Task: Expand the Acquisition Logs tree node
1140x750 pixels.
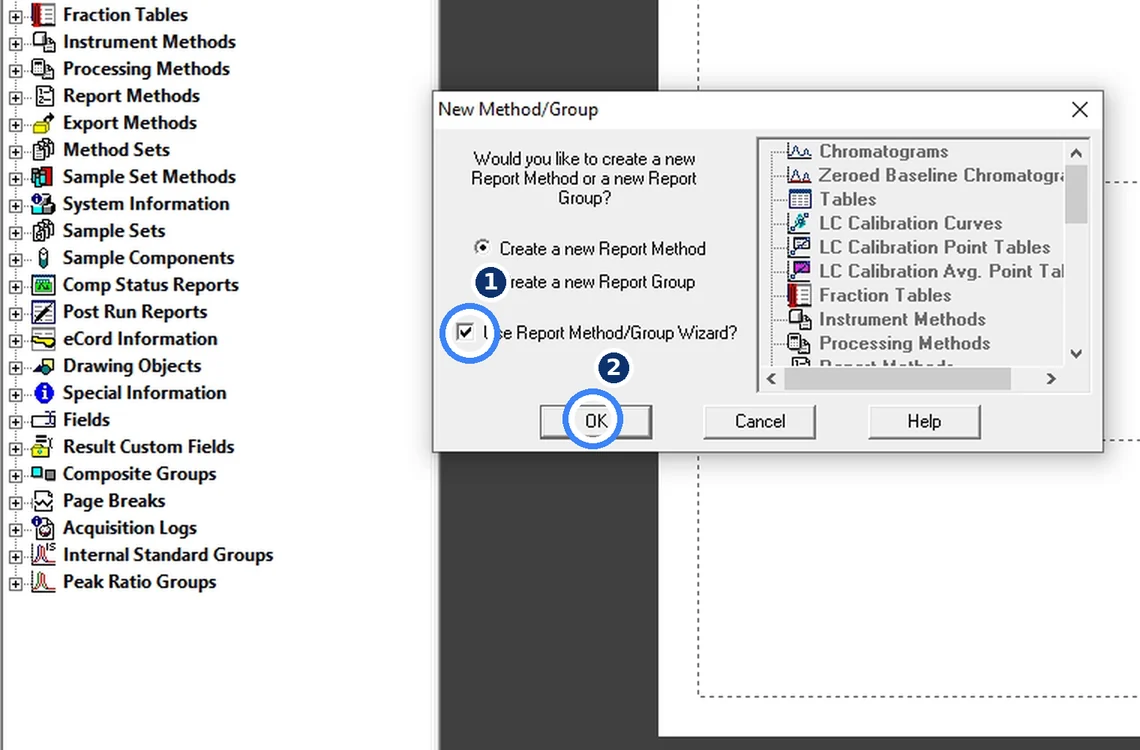Action: [15, 530]
